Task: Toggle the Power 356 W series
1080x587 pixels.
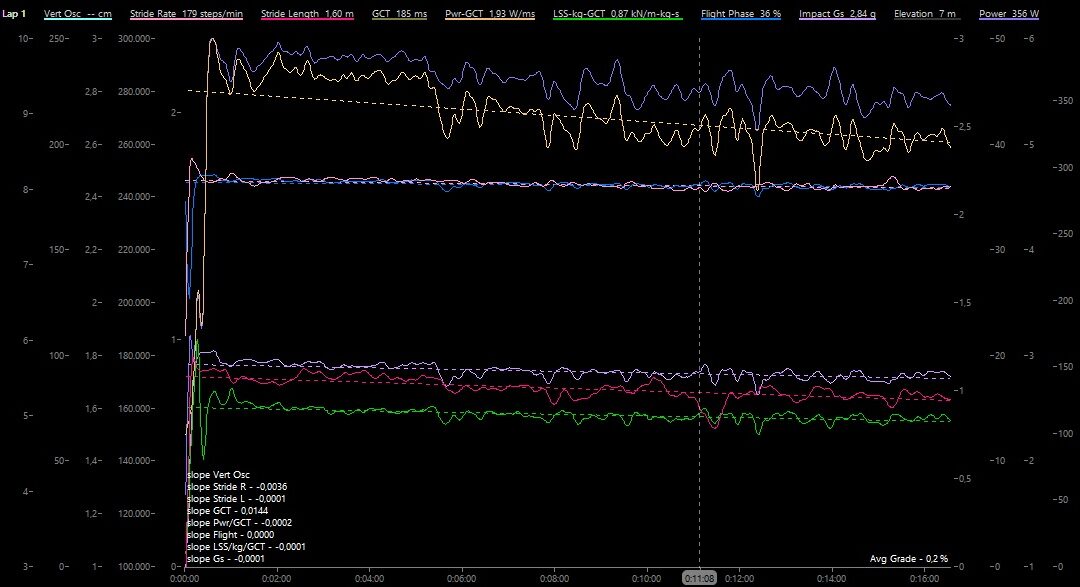Action: [x=1009, y=14]
